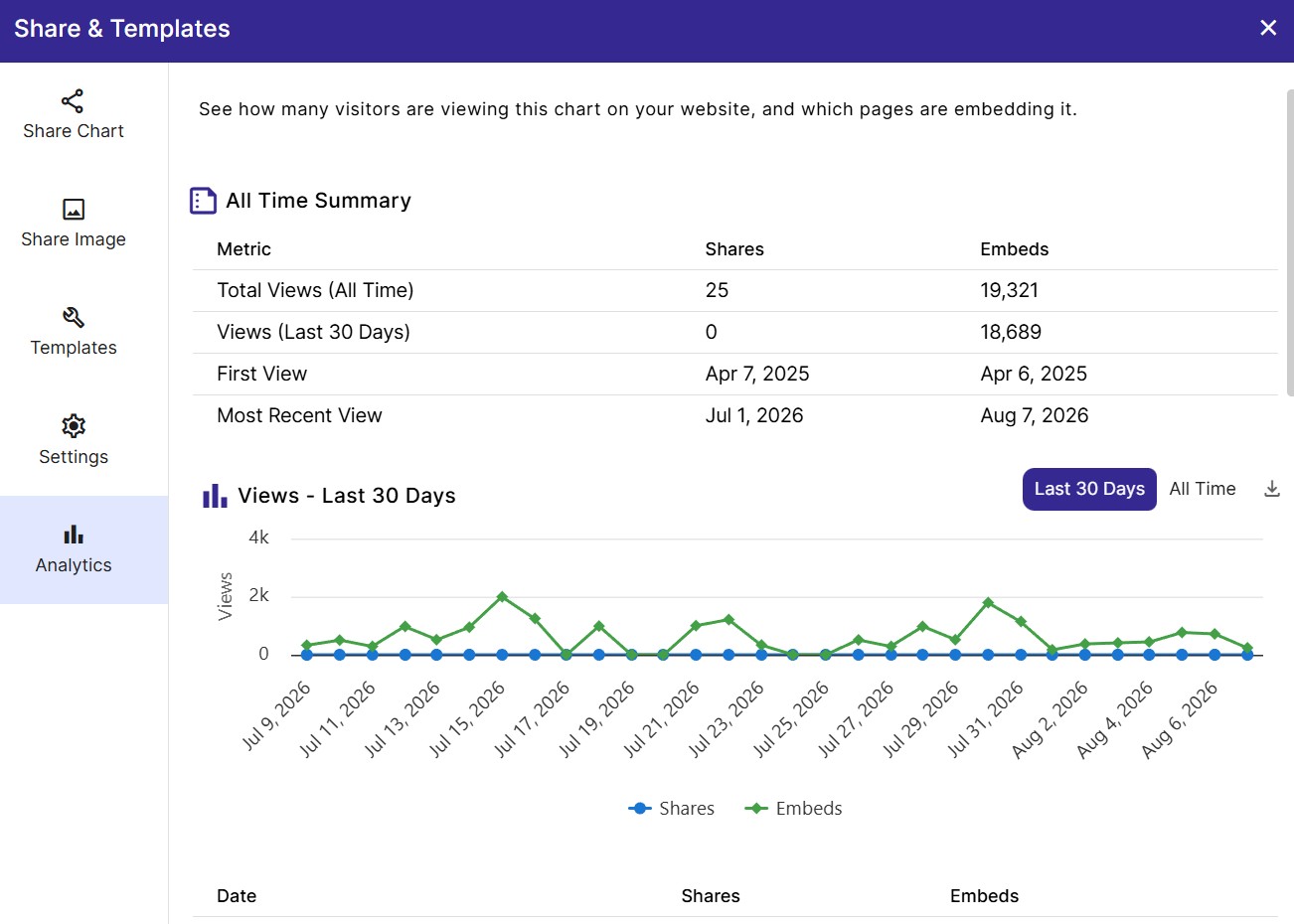
Task: Click the 'Views - Last 30 Days' heading
Action: [347, 496]
